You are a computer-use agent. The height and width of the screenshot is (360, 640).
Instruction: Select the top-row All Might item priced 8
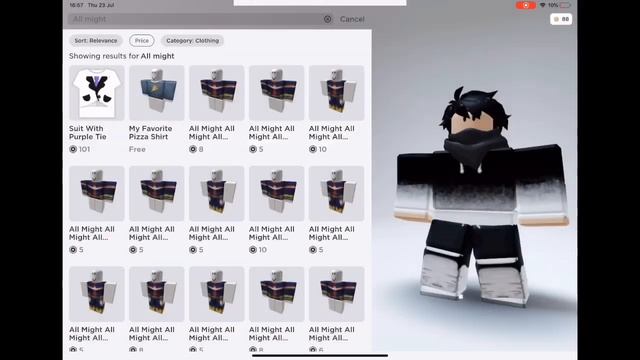tap(217, 93)
